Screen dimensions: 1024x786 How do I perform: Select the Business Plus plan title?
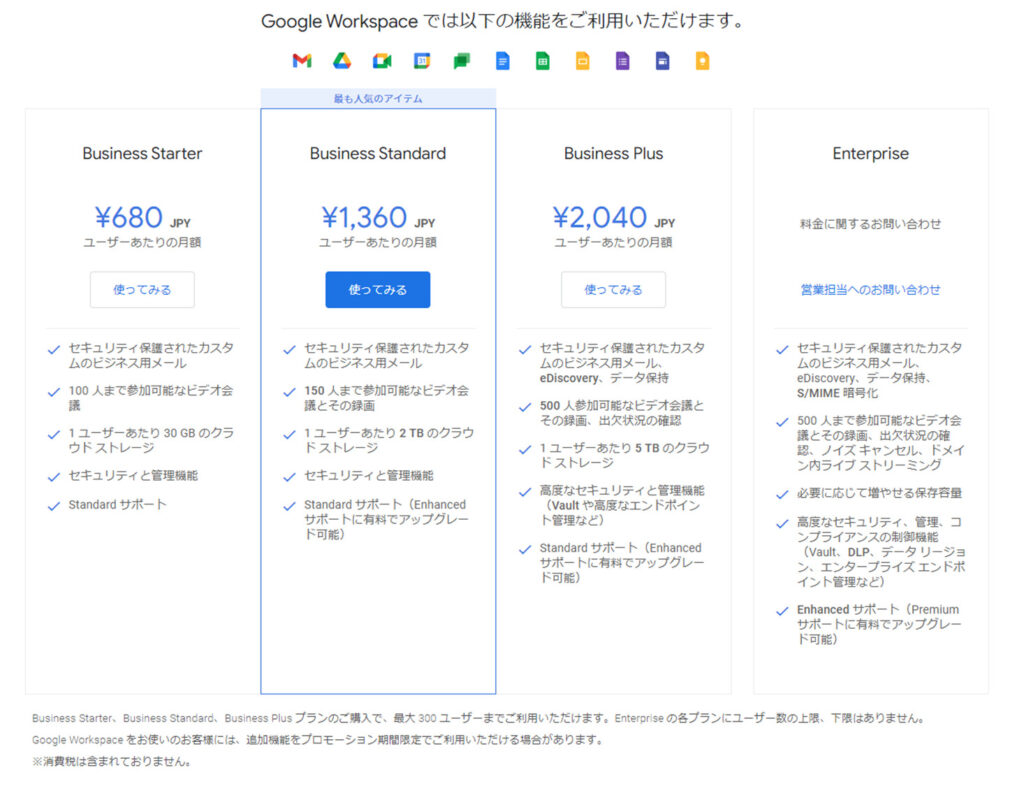pos(613,153)
